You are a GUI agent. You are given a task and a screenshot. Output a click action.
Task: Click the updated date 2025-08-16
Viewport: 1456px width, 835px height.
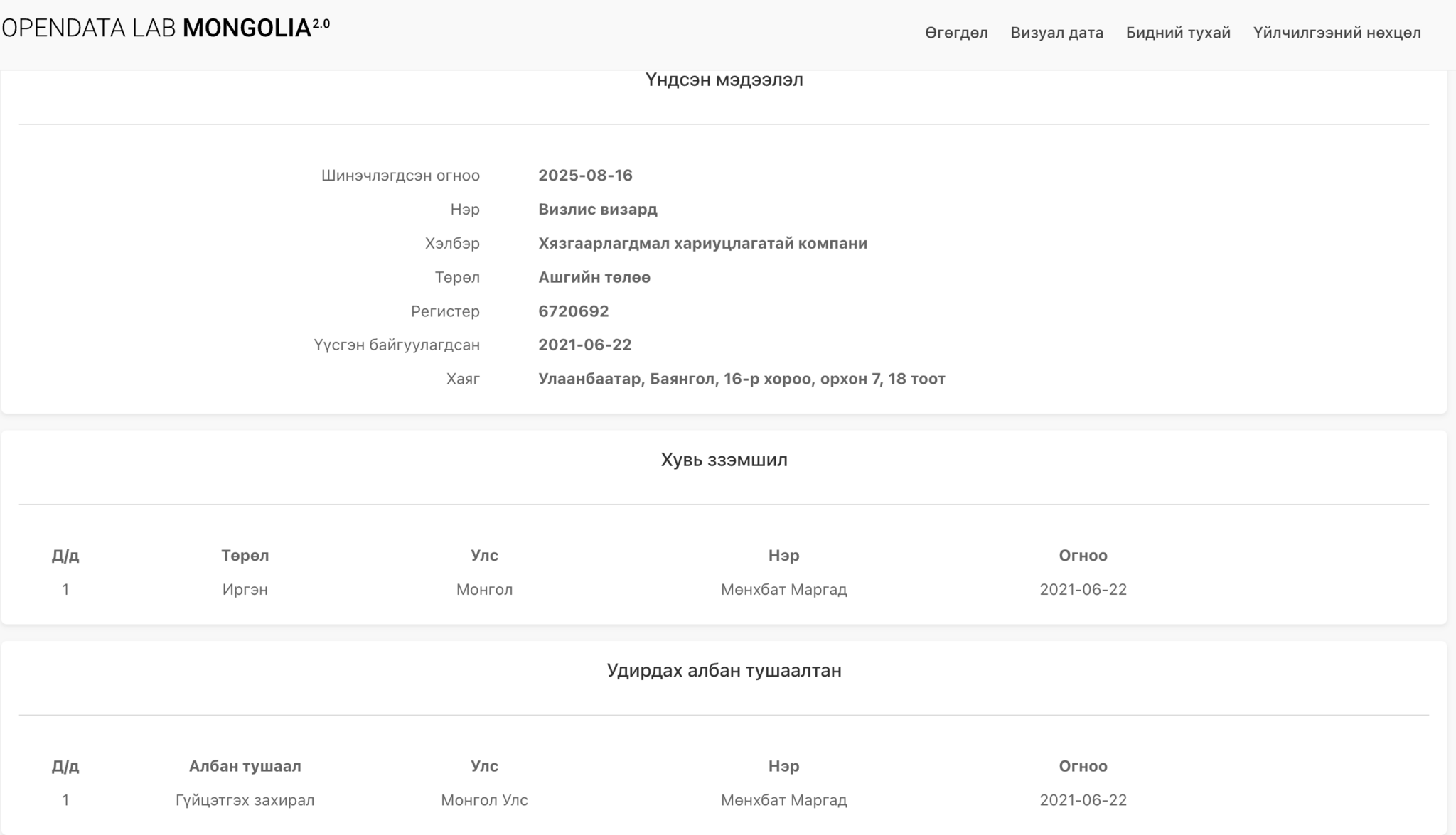[x=585, y=175]
